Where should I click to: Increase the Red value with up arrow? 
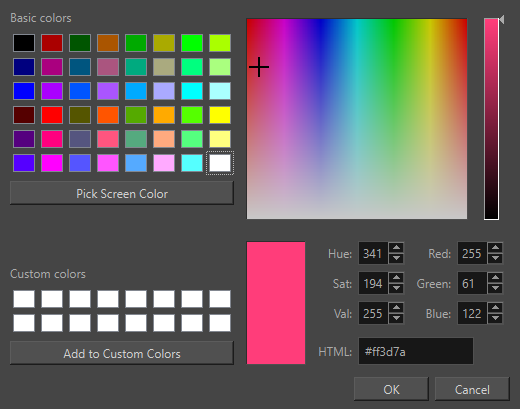(x=496, y=248)
